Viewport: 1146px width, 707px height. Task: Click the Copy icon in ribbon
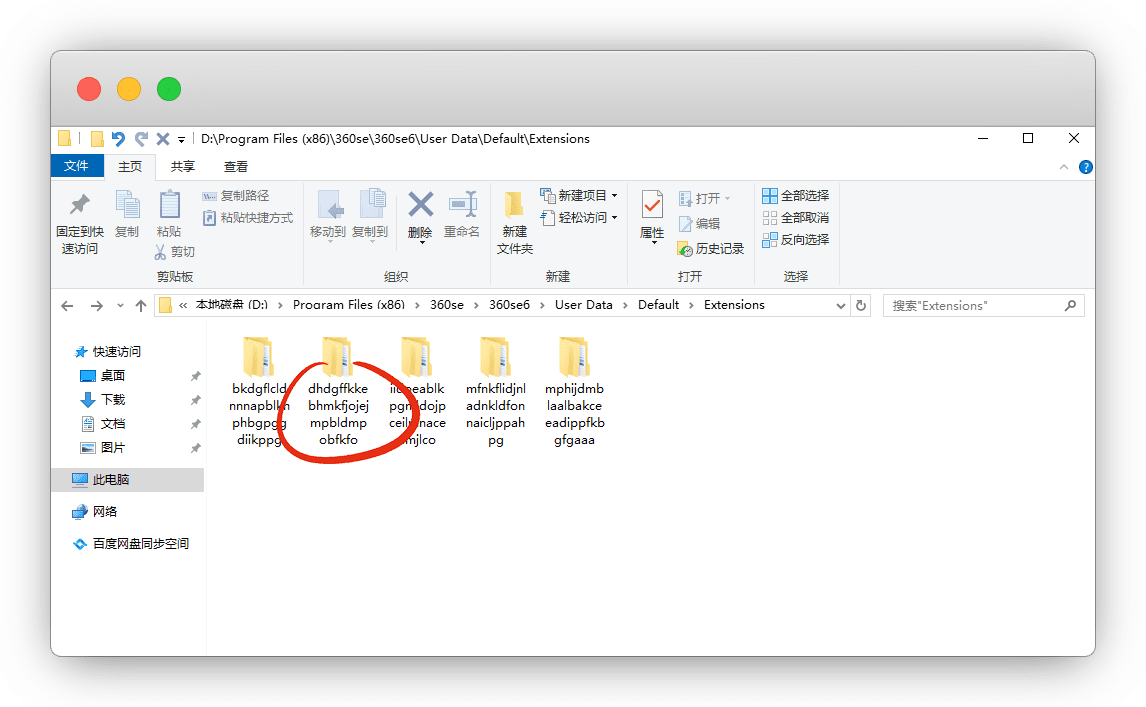point(127,206)
